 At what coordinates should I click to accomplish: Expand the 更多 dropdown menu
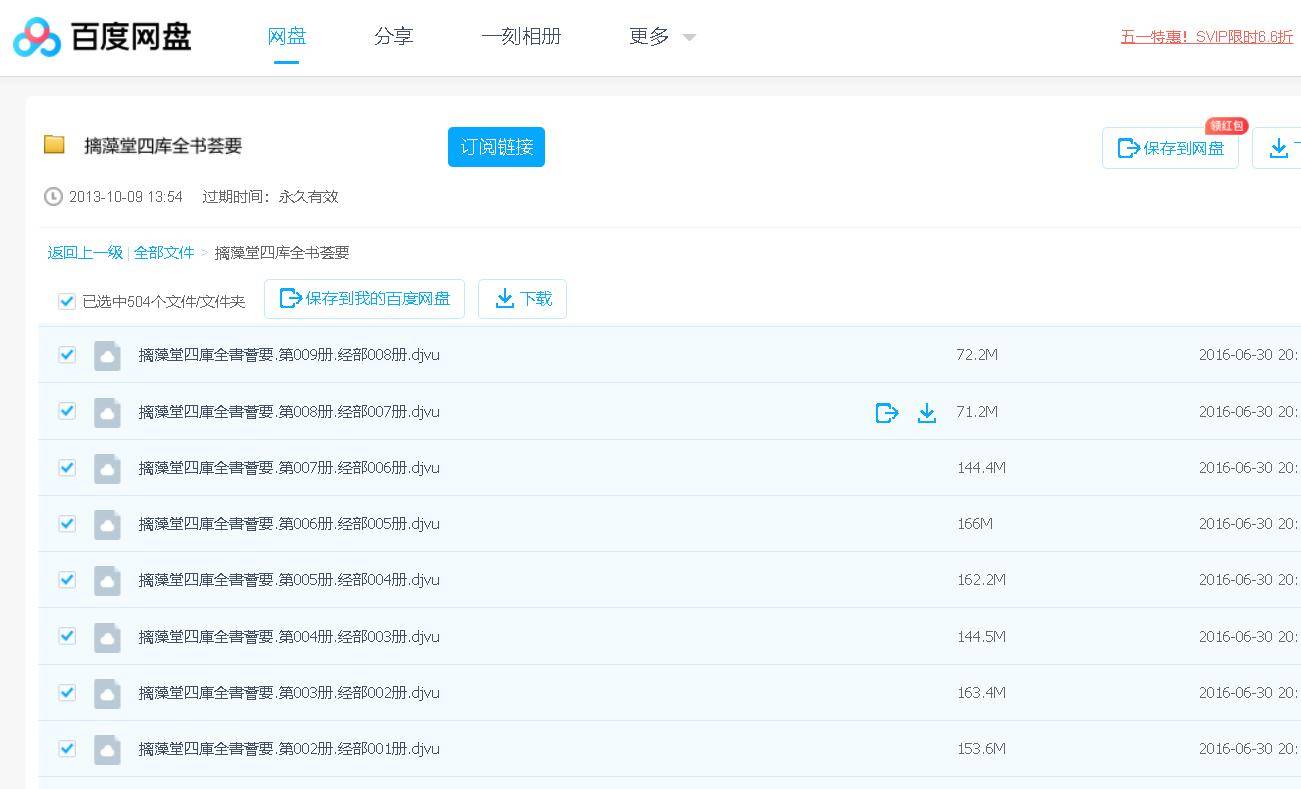pos(661,37)
